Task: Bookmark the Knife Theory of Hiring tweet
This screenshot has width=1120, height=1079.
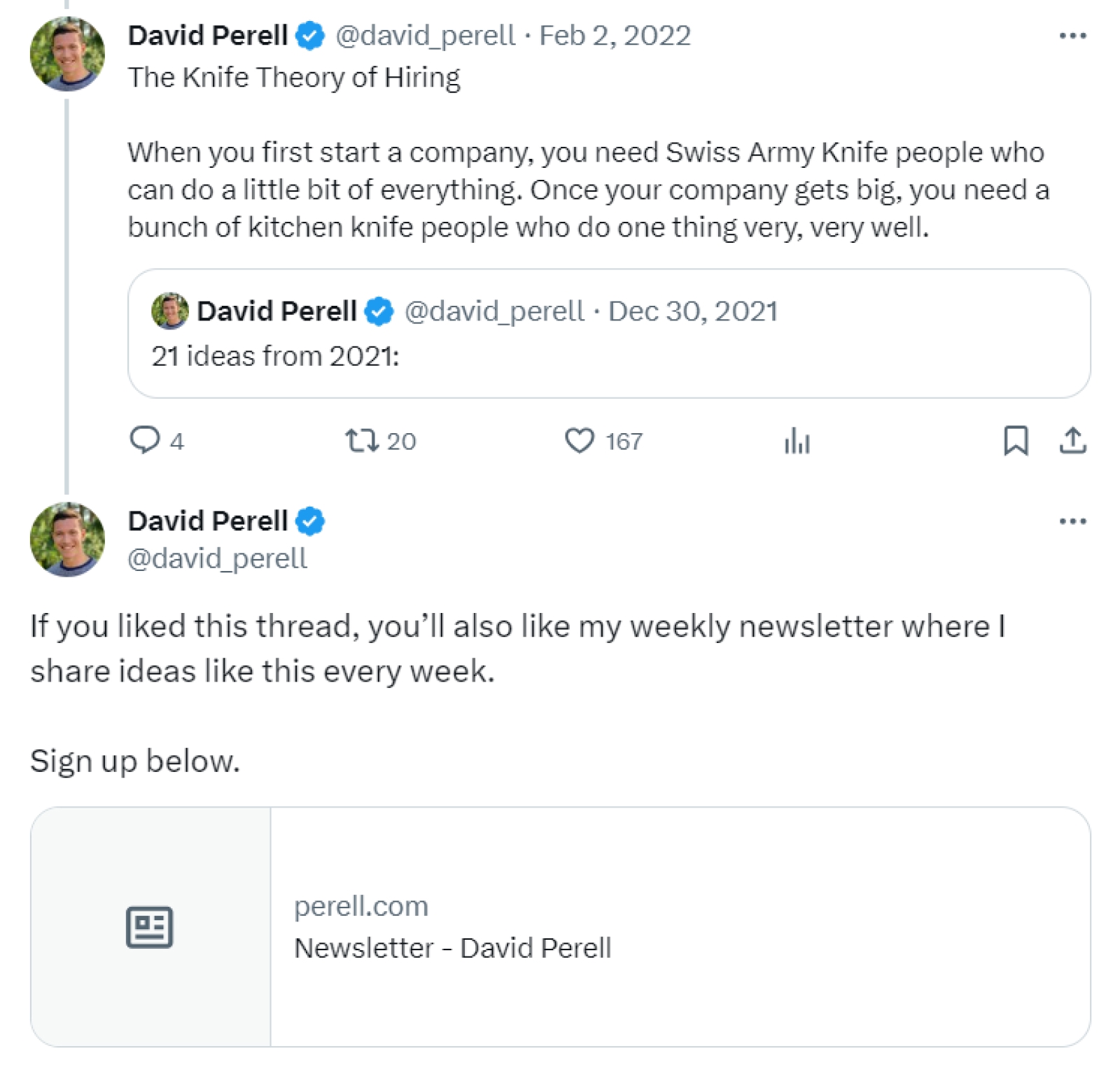Action: click(1015, 440)
